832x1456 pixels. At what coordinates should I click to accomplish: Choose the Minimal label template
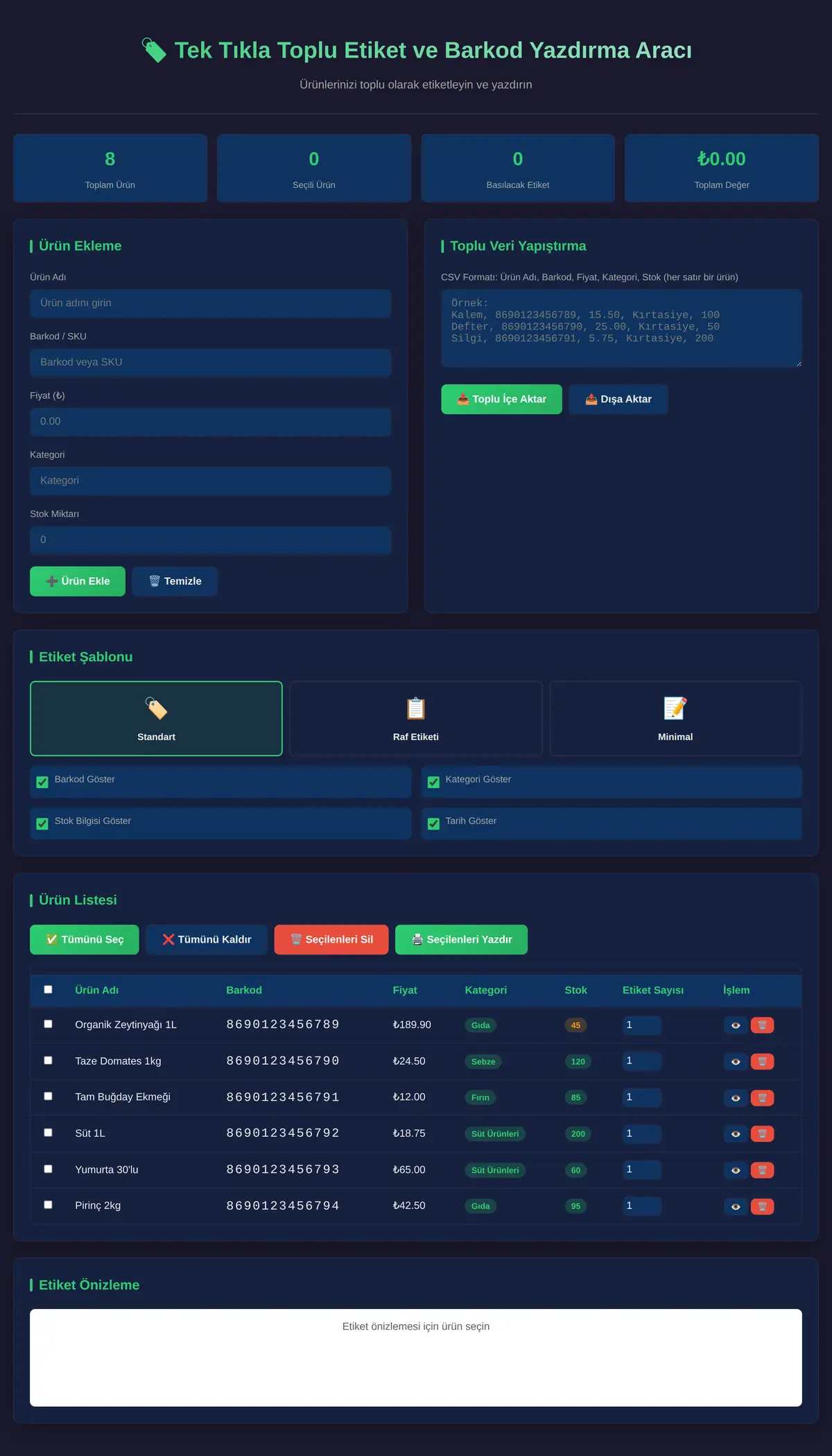click(x=675, y=719)
